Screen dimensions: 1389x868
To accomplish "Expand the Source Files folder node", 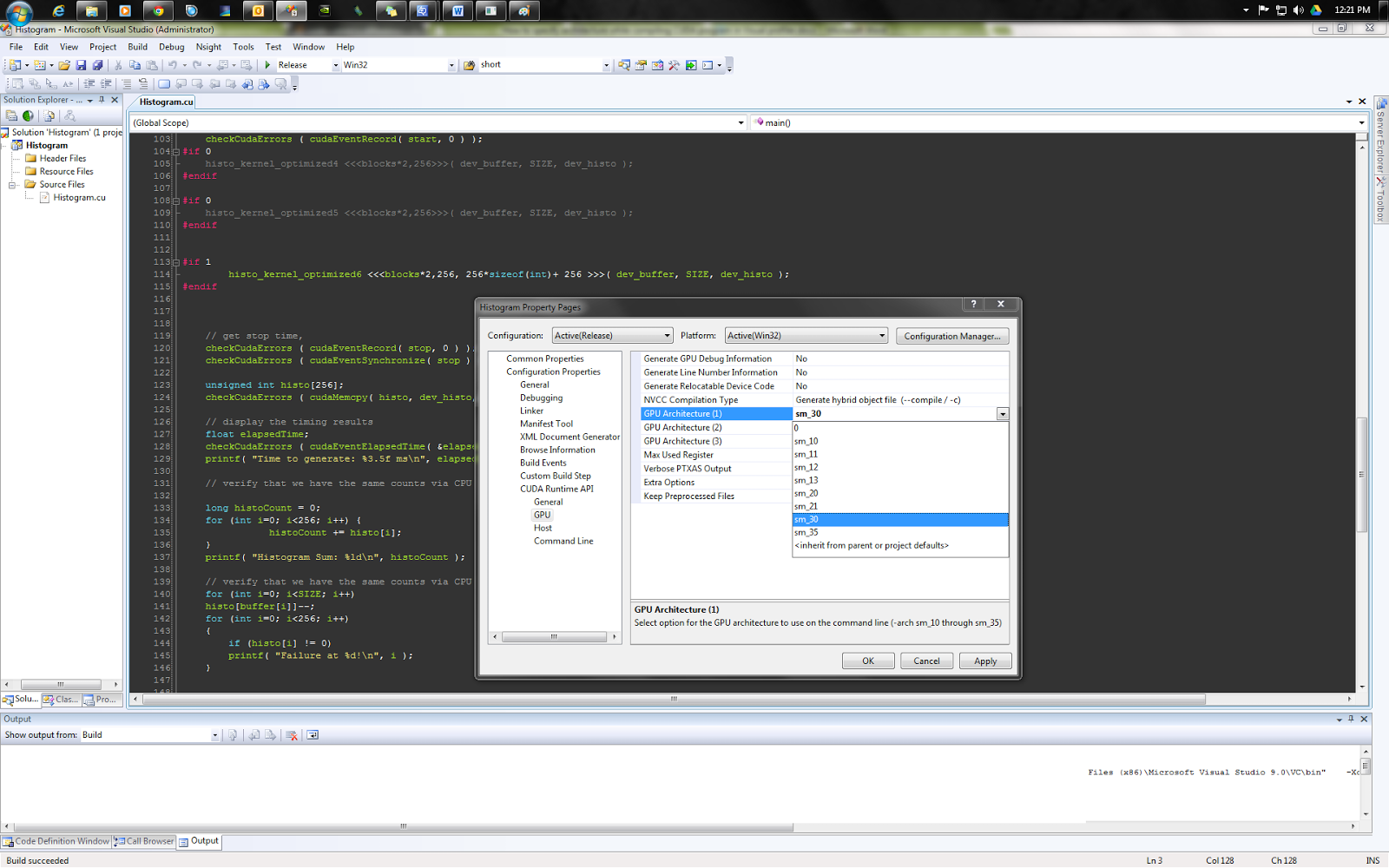I will pos(13,185).
